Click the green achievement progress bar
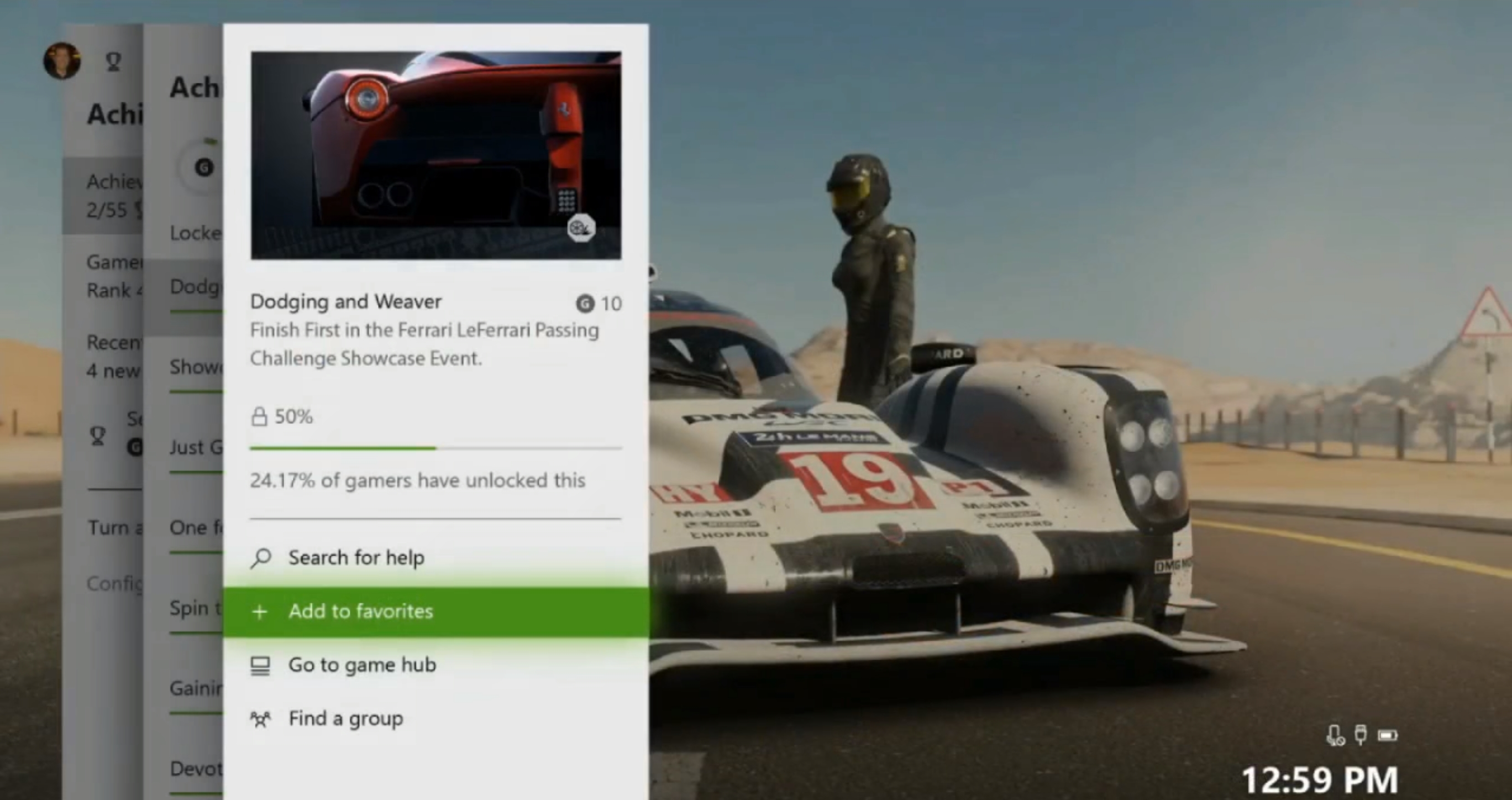Image resolution: width=1512 pixels, height=800 pixels. [x=435, y=448]
